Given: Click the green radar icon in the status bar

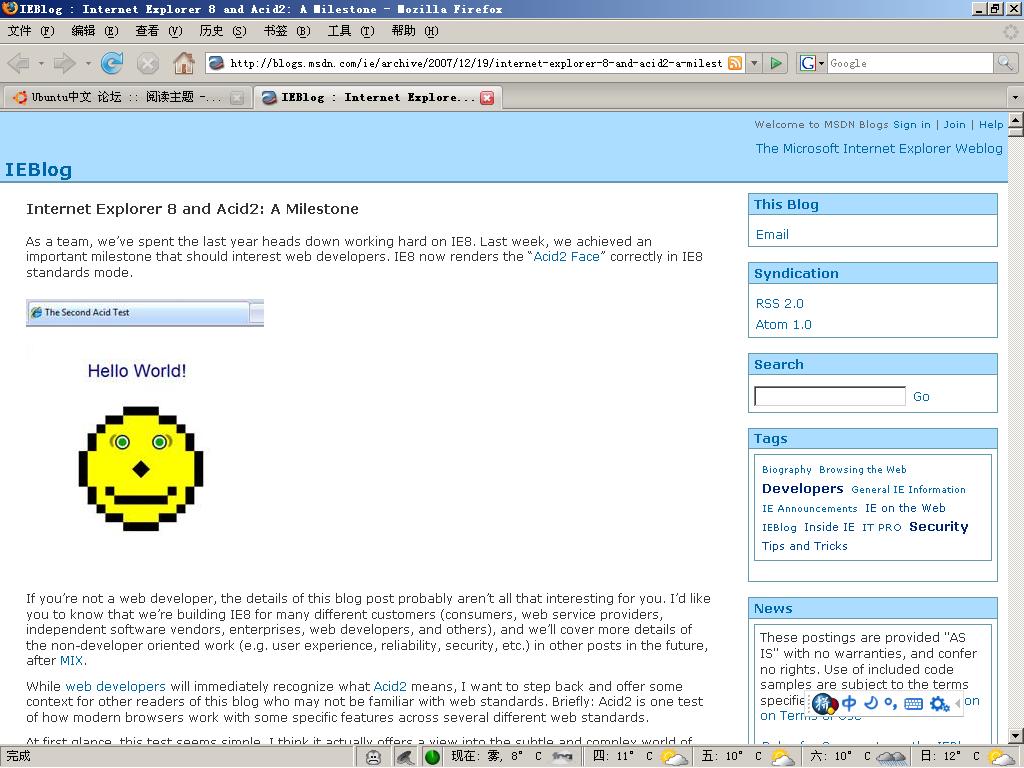Looking at the screenshot, I should click(x=432, y=757).
